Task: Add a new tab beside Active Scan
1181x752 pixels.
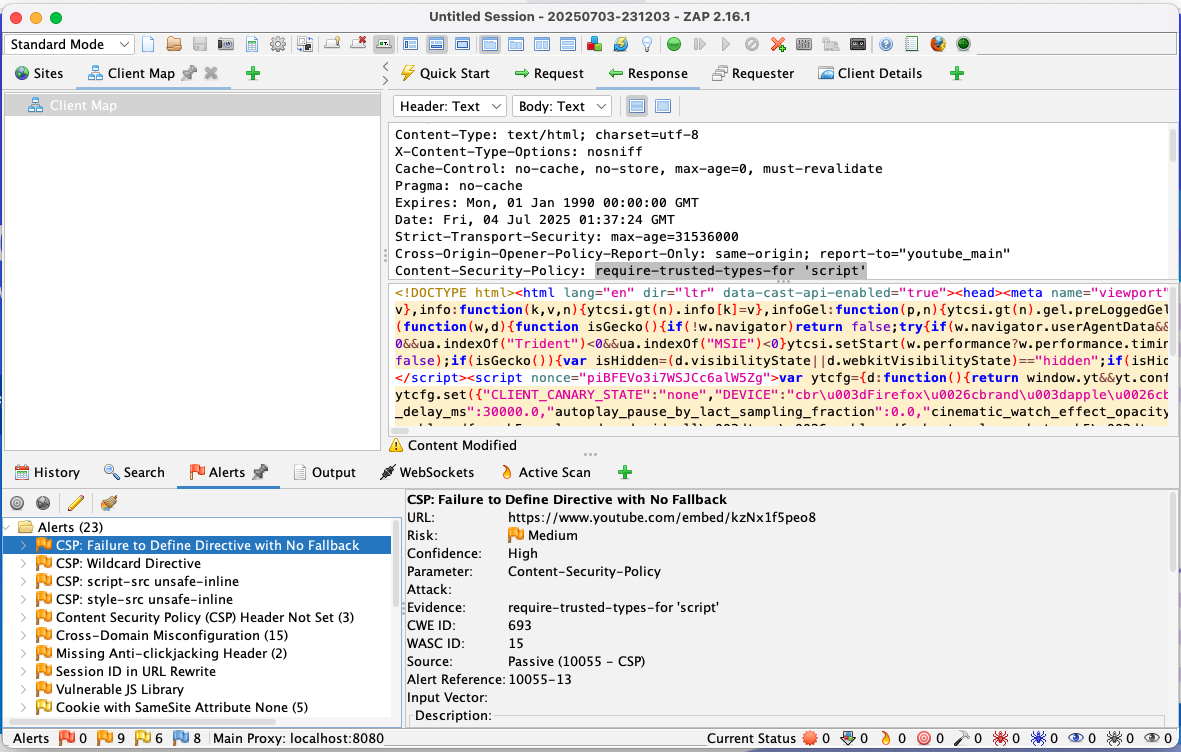Action: (624, 472)
